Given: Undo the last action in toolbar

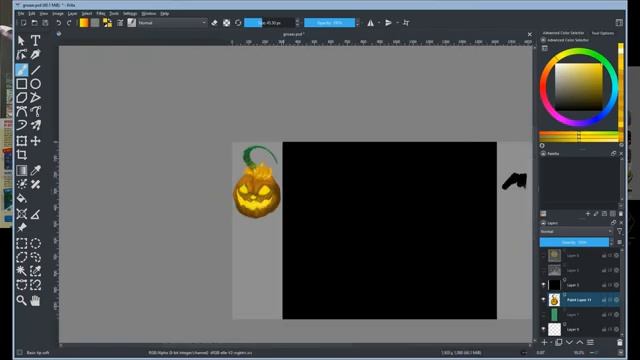Looking at the screenshot, I should tap(59, 23).
